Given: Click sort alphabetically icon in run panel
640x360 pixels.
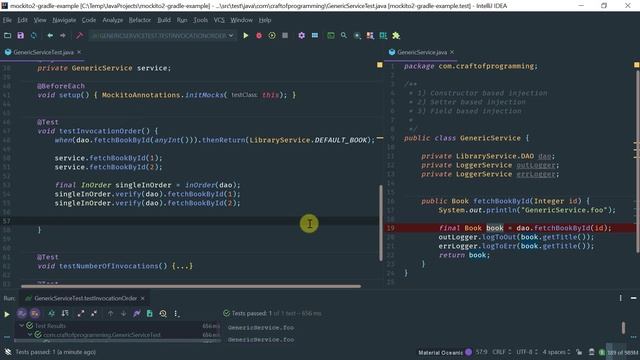Looking at the screenshot, I should (51, 313).
